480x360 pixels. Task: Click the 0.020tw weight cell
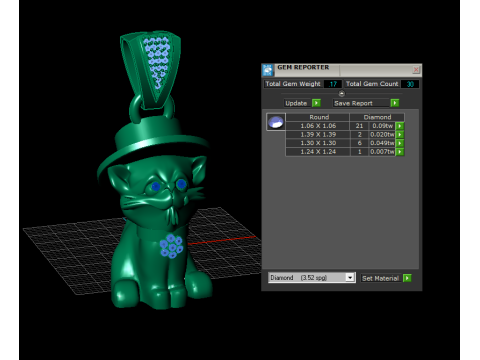(382, 135)
